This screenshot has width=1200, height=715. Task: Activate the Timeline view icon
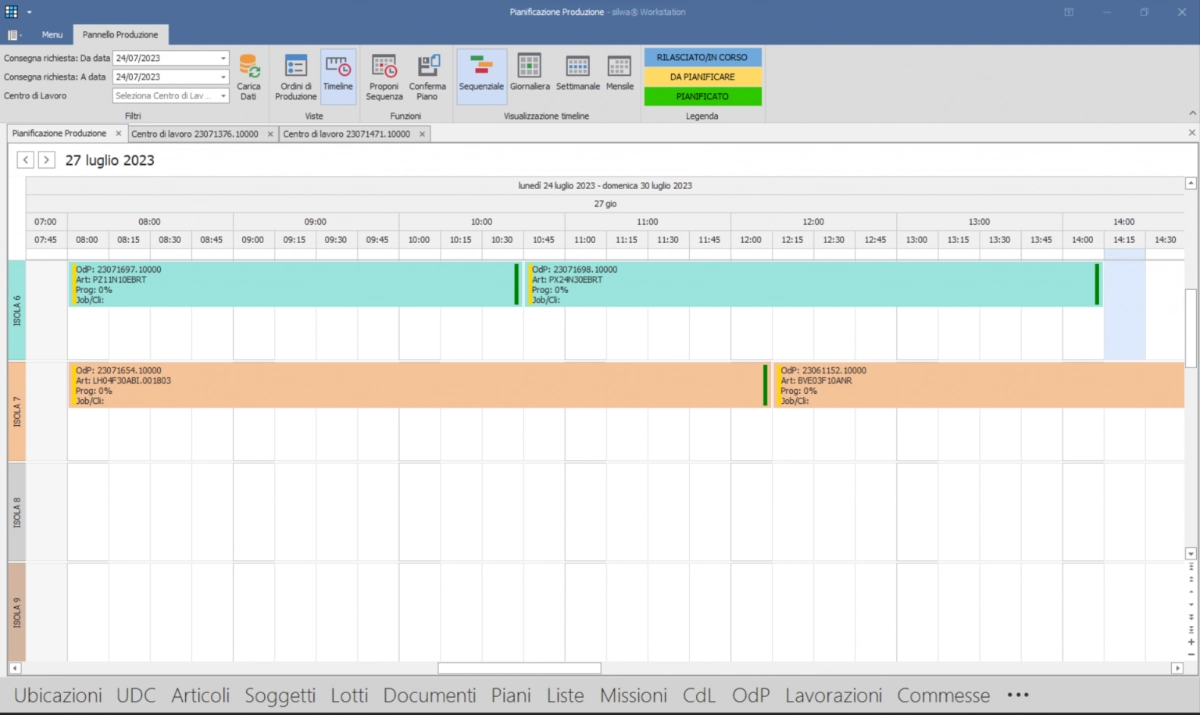tap(338, 75)
